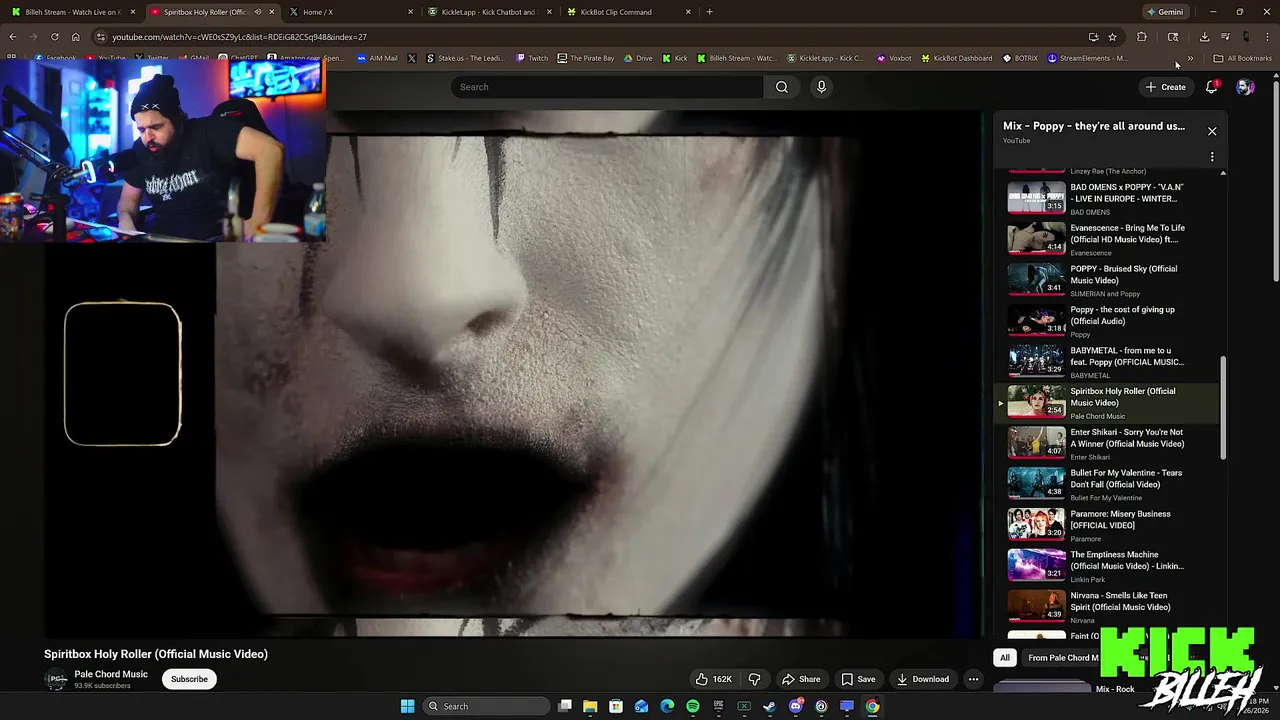The image size is (1280, 720).
Task: Open more video actions ellipsis menu
Action: pos(973,679)
